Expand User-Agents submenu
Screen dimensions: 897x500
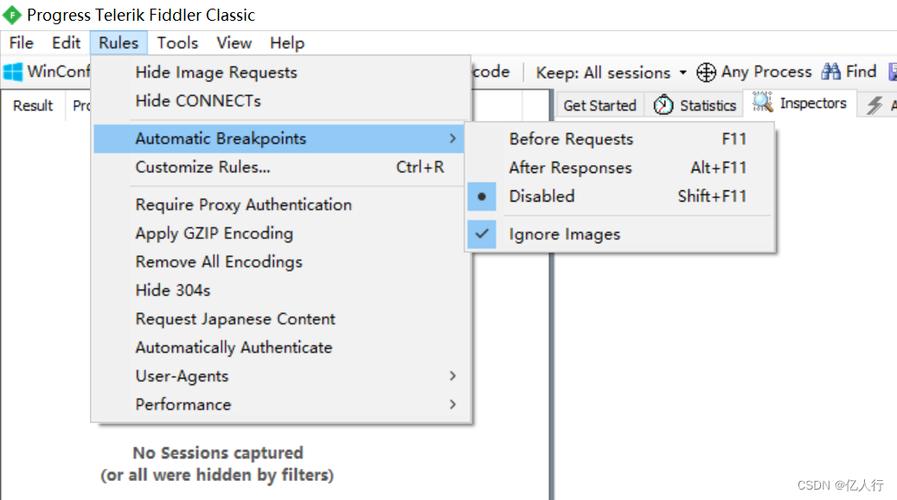tap(281, 376)
